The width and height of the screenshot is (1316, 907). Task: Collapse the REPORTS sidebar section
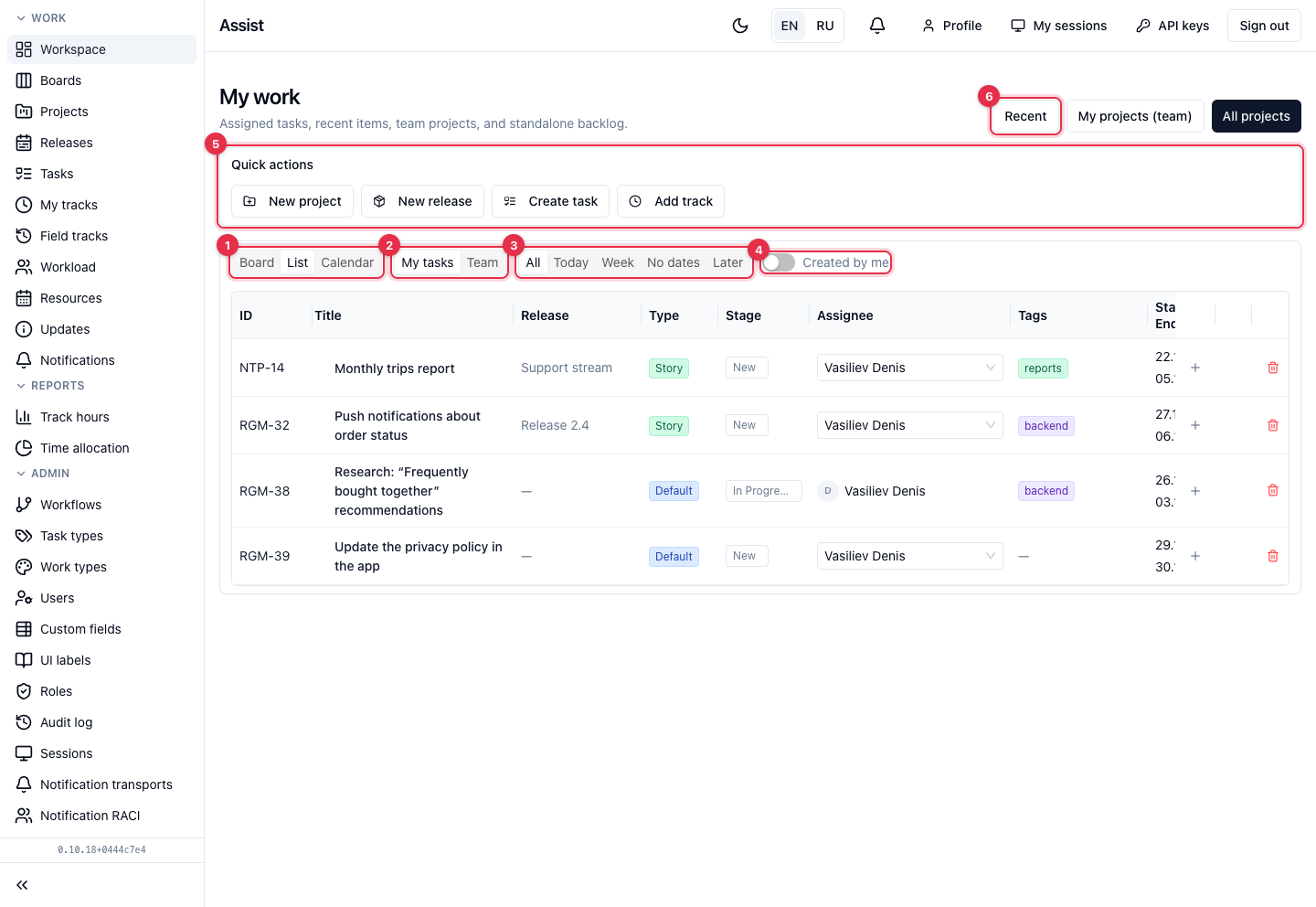point(50,386)
